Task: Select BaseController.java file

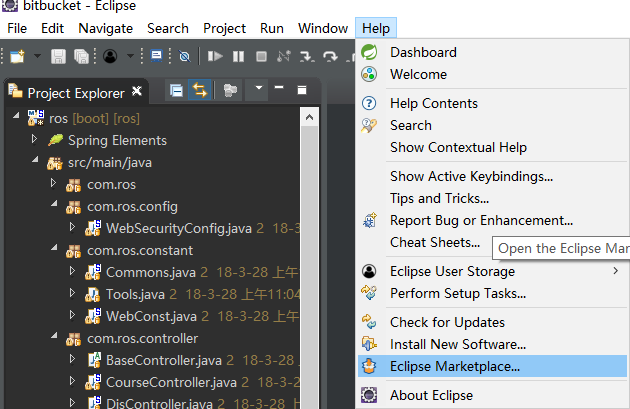Action: click(164, 360)
